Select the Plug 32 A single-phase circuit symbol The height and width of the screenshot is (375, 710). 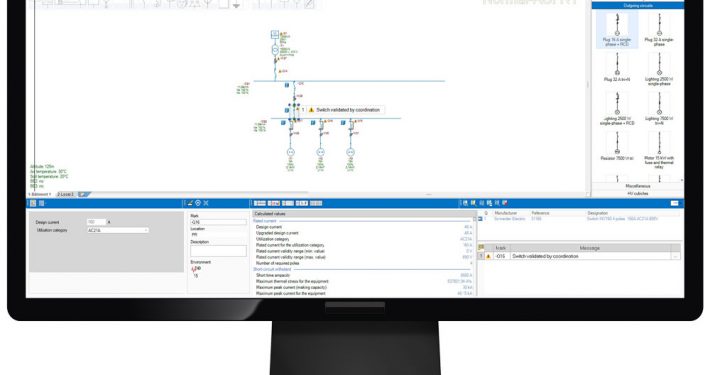pos(659,29)
